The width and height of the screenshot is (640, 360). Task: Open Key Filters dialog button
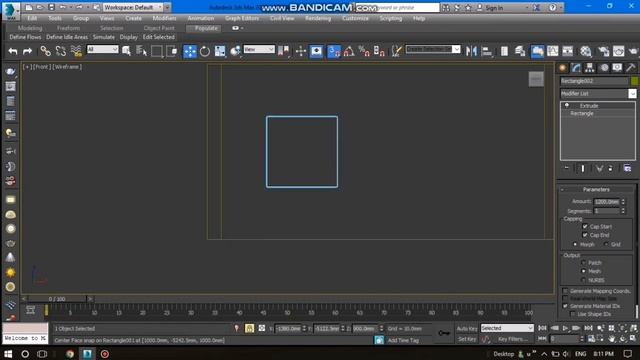512,339
